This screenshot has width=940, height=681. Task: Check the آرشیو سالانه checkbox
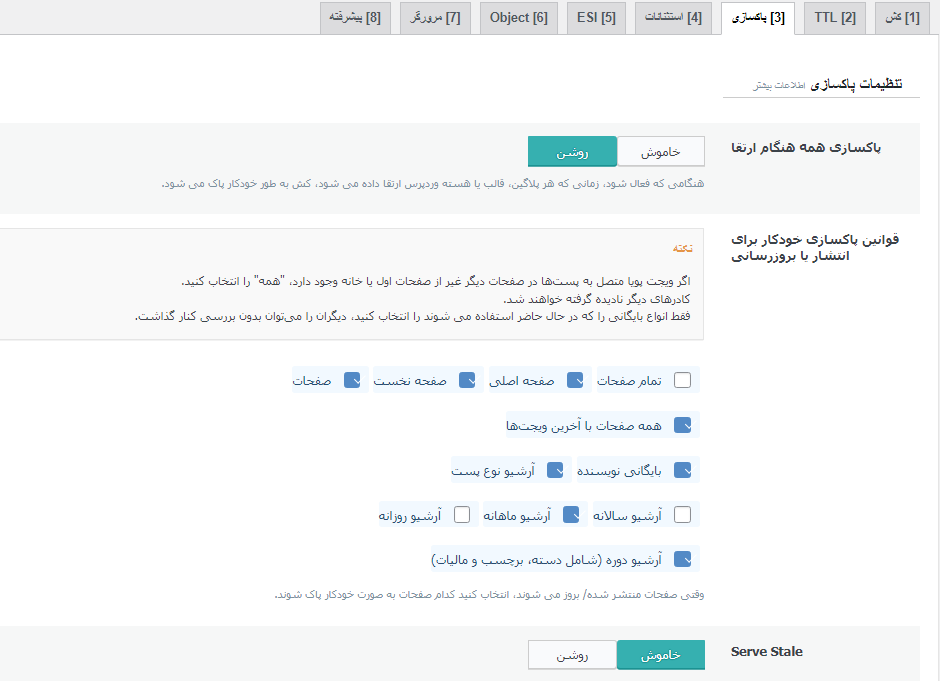click(x=684, y=514)
